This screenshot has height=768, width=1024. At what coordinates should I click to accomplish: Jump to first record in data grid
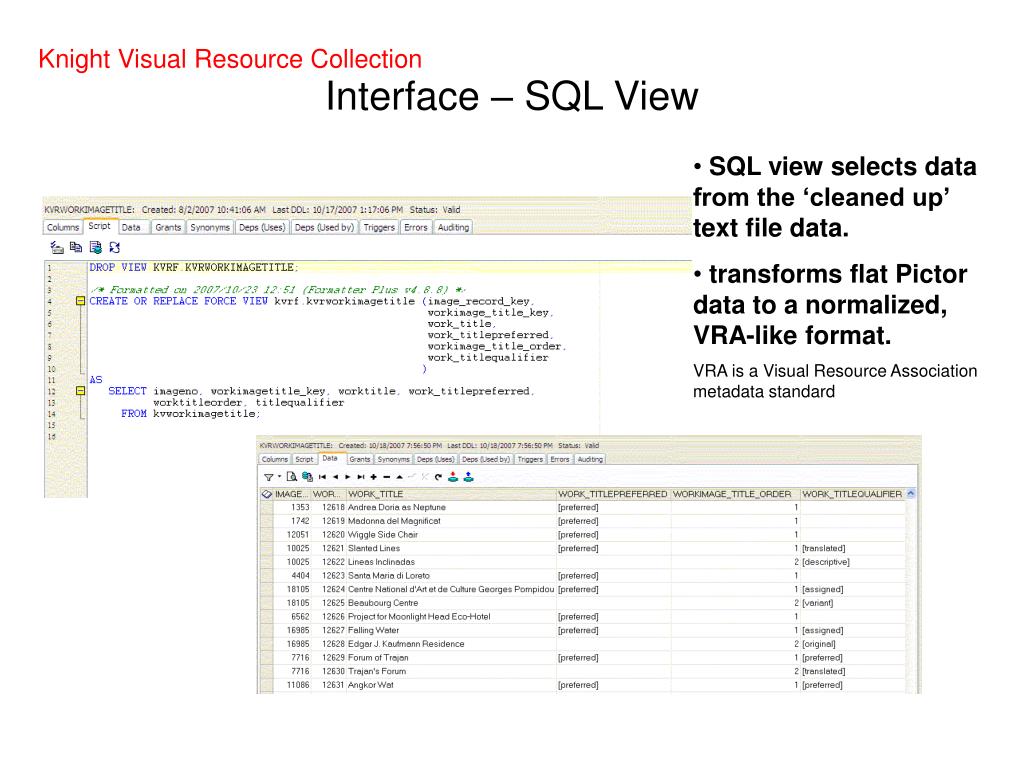click(x=322, y=477)
